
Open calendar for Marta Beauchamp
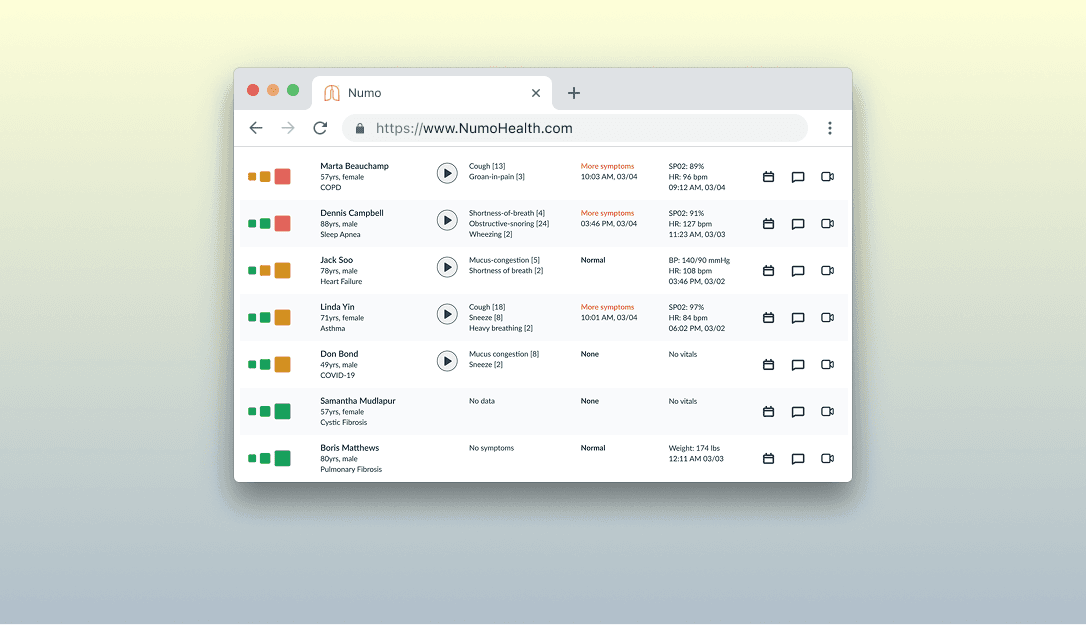(x=768, y=177)
